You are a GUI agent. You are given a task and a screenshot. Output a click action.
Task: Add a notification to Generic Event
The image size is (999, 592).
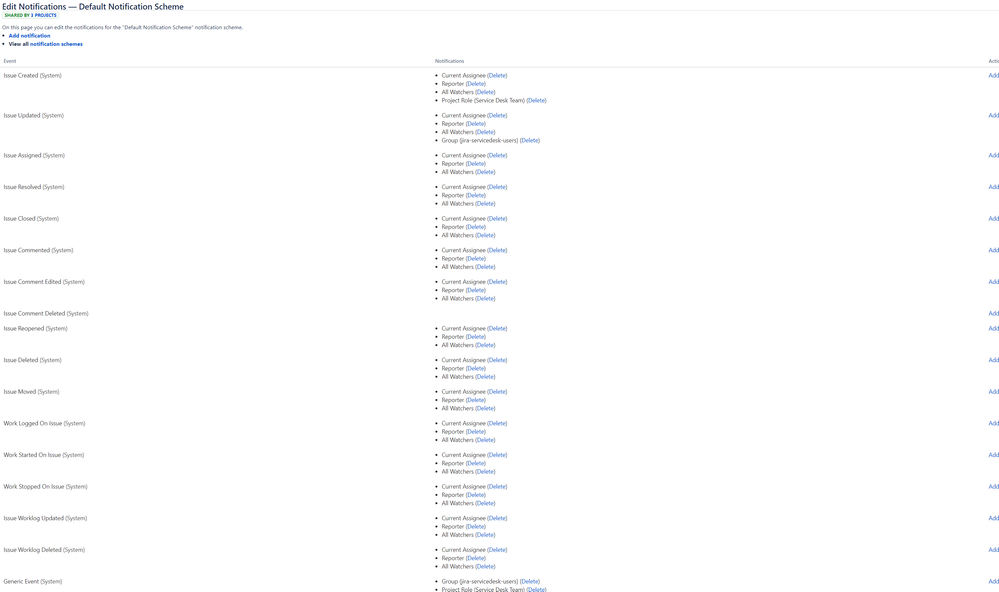(993, 581)
